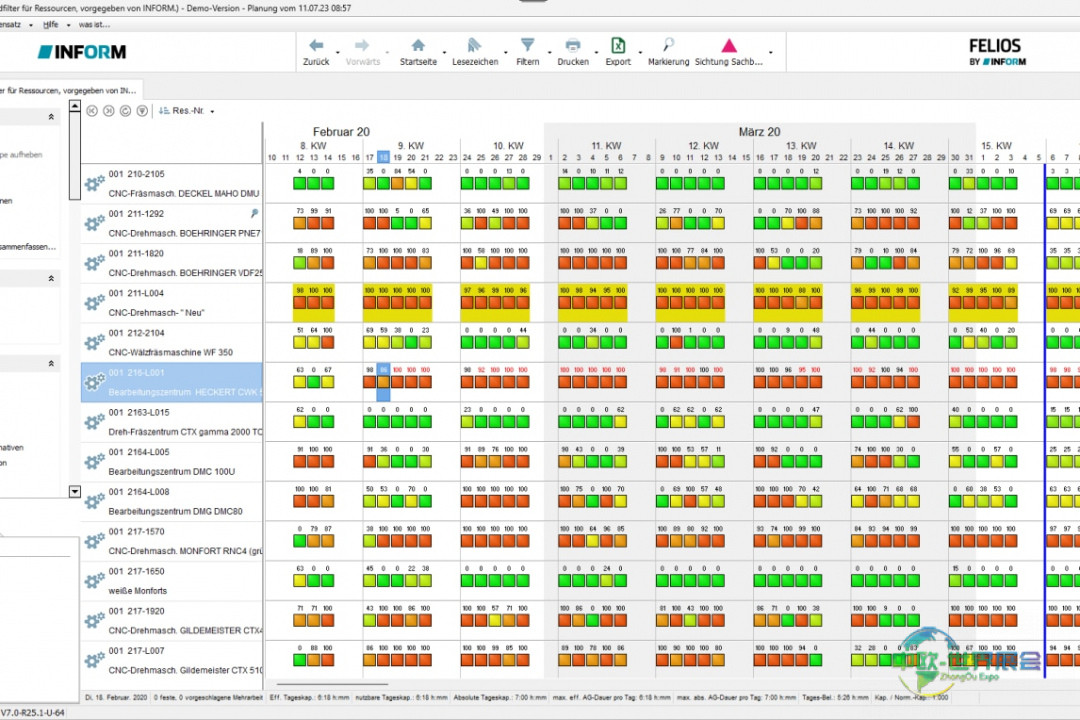Select the Markierung magnifier tool
This screenshot has height=720, width=1080.
[668, 45]
